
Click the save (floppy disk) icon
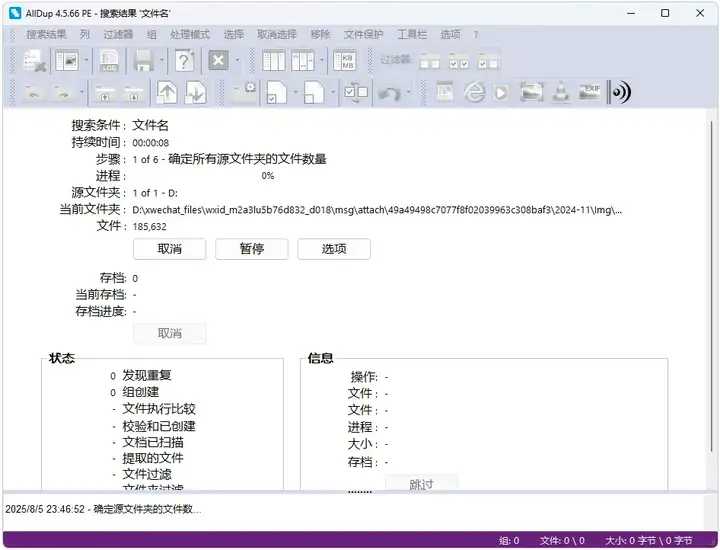coord(143,61)
